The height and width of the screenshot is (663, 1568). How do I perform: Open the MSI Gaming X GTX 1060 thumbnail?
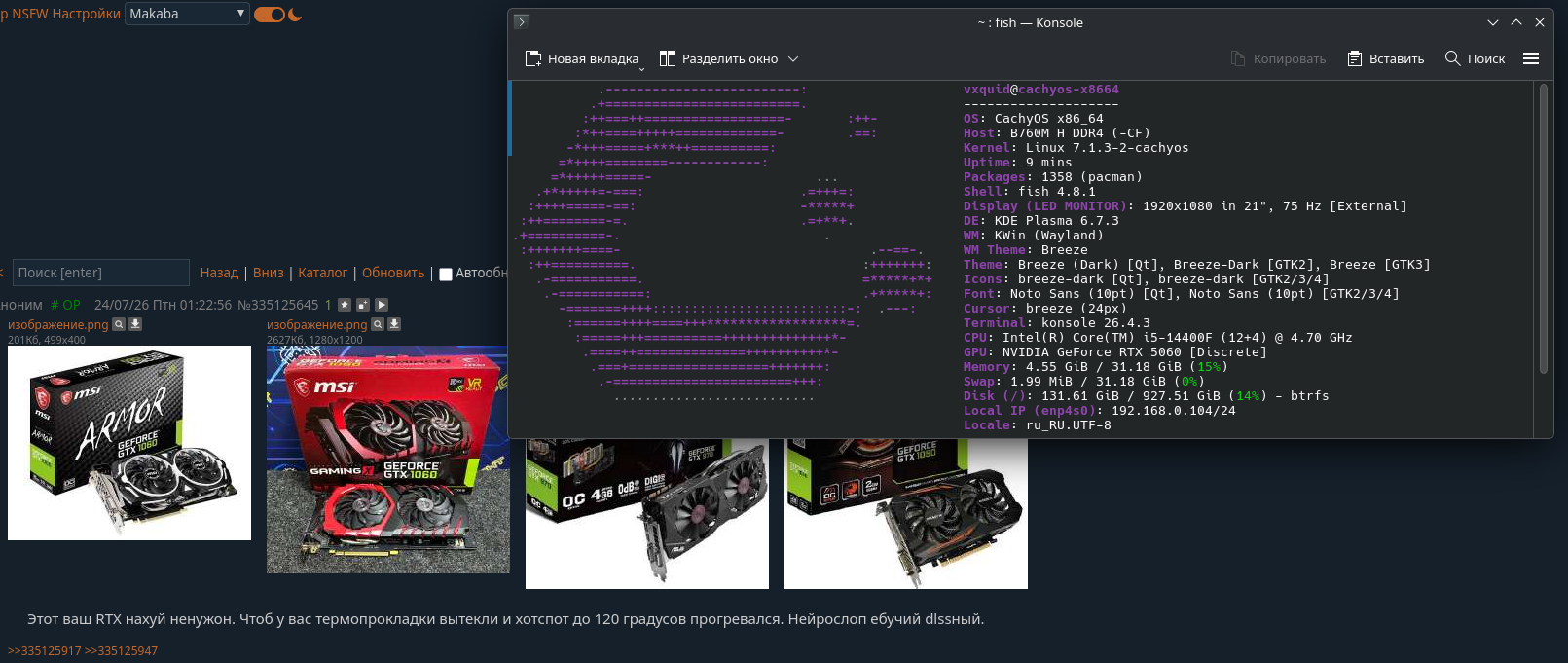pos(387,460)
